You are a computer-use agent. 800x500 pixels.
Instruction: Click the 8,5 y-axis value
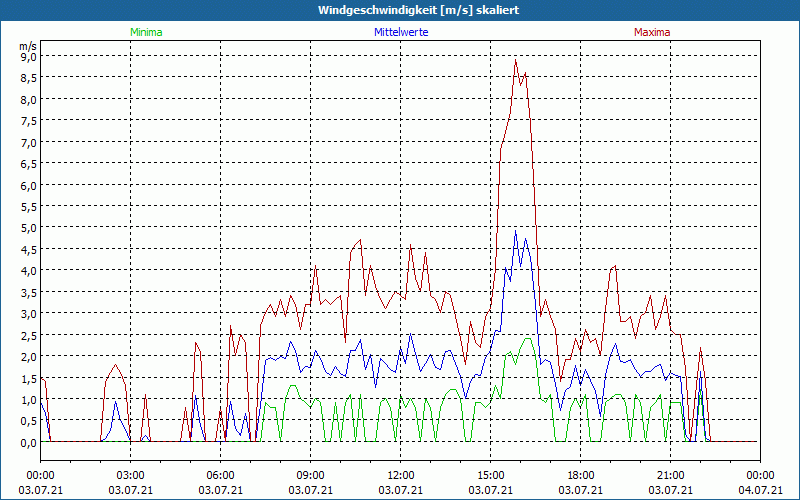point(28,78)
